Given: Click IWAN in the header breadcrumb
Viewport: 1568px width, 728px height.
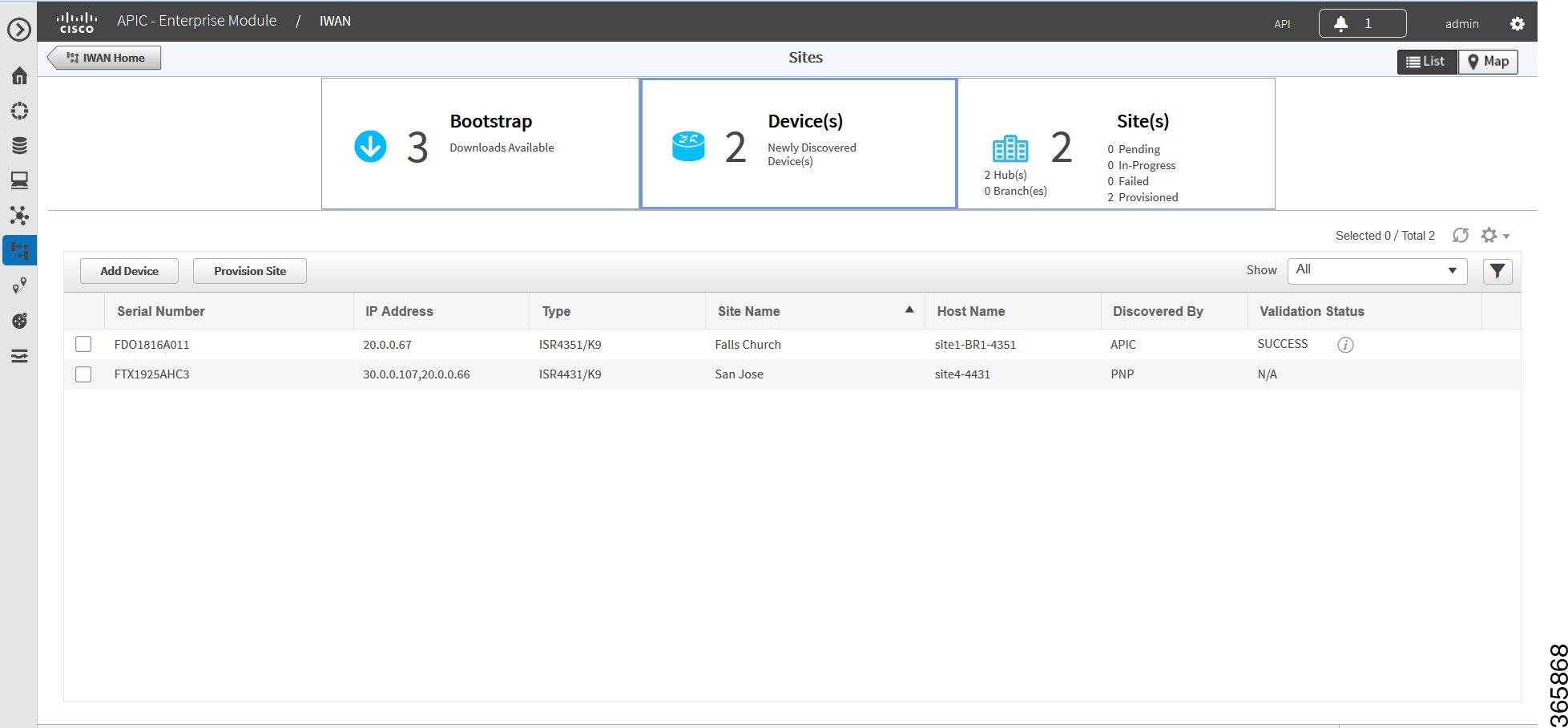Looking at the screenshot, I should (335, 22).
